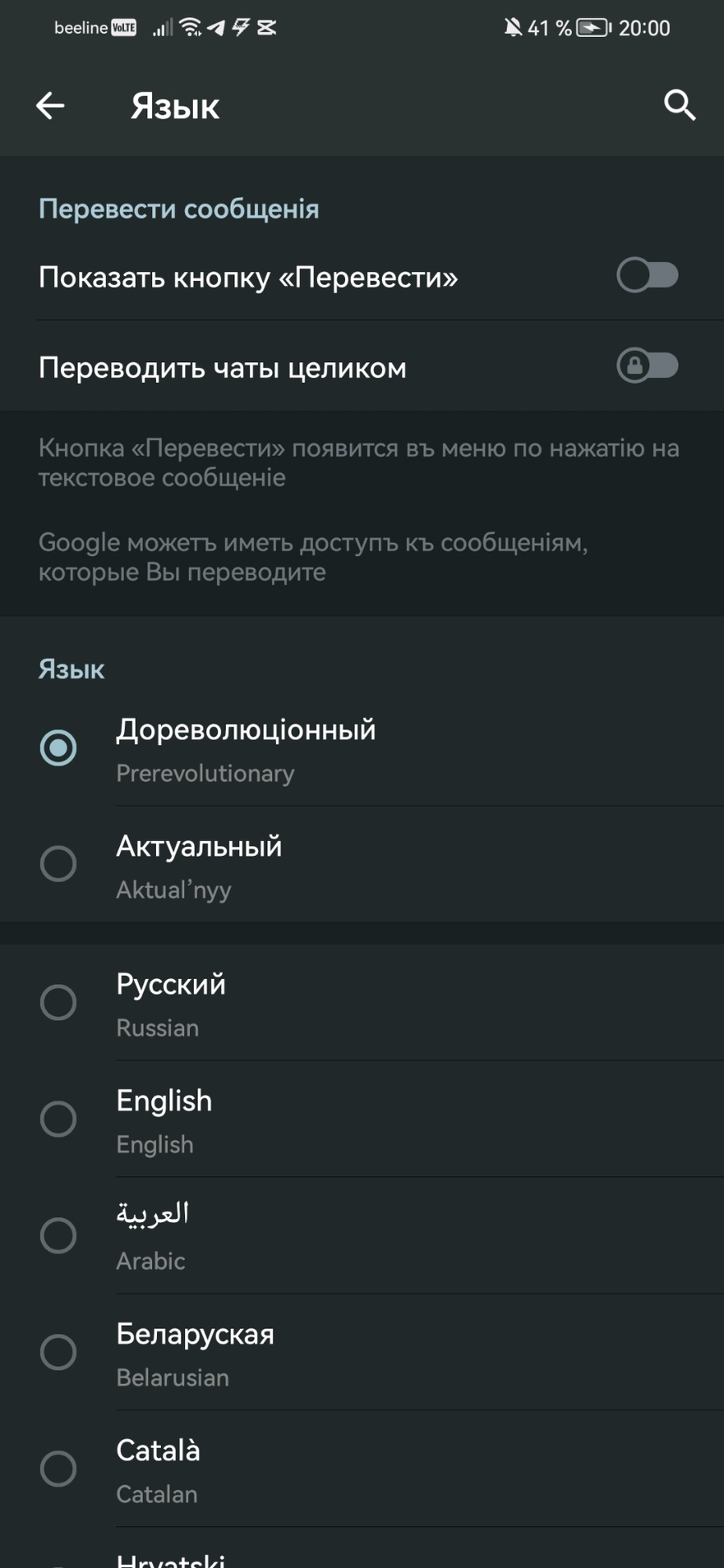Pick the Беларуская language option

point(59,1352)
